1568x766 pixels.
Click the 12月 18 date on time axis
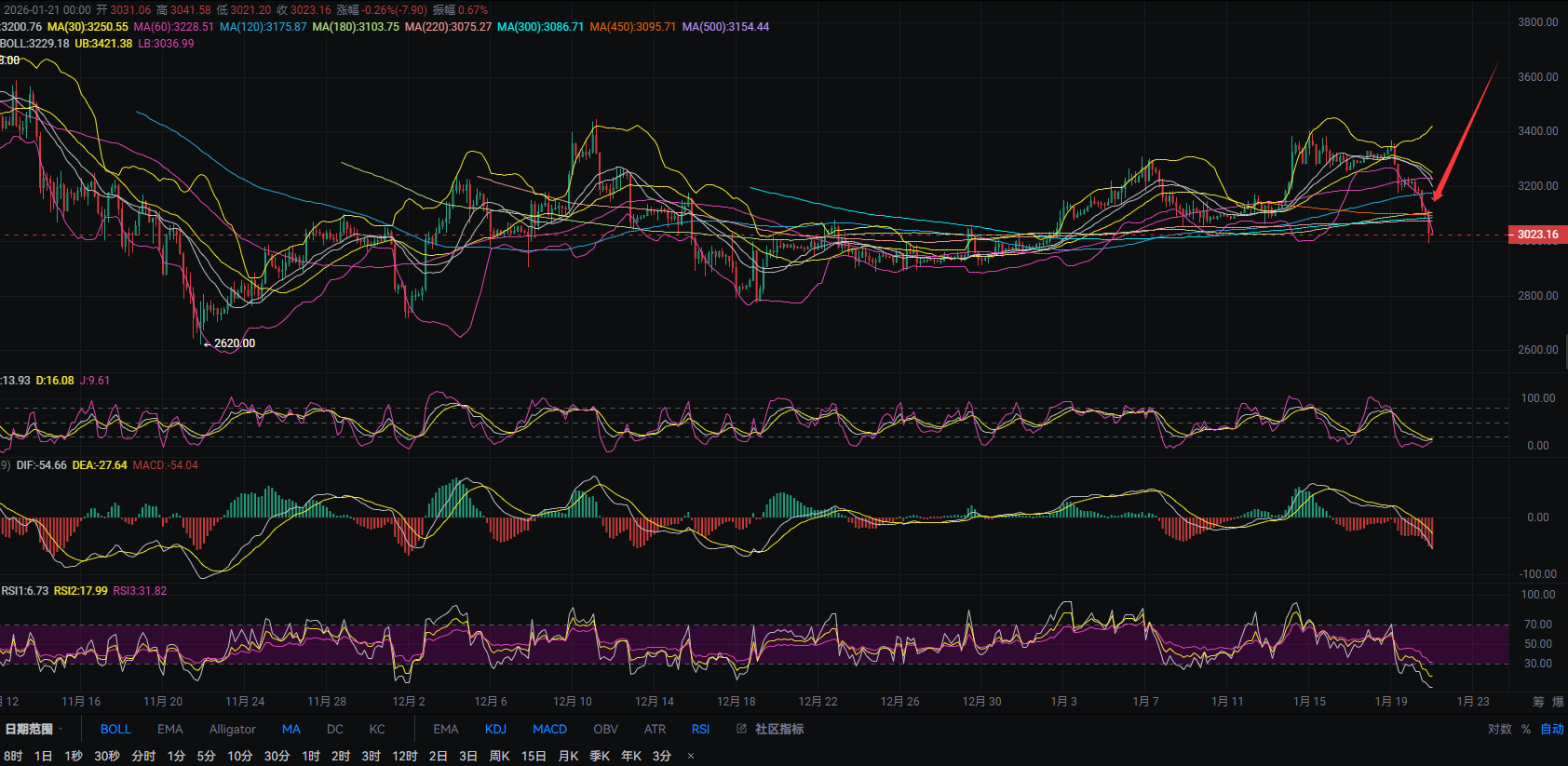(x=736, y=702)
